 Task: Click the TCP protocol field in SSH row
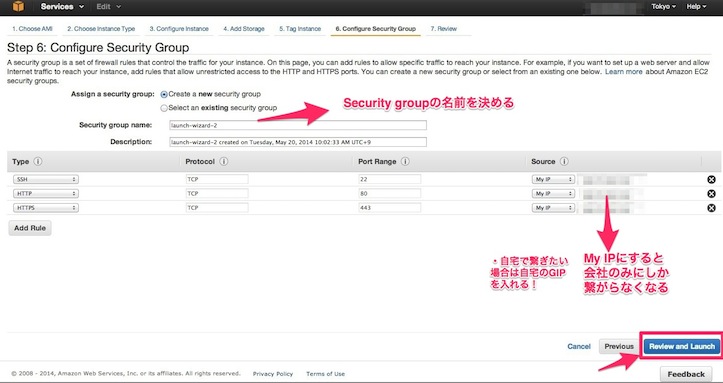(217, 179)
